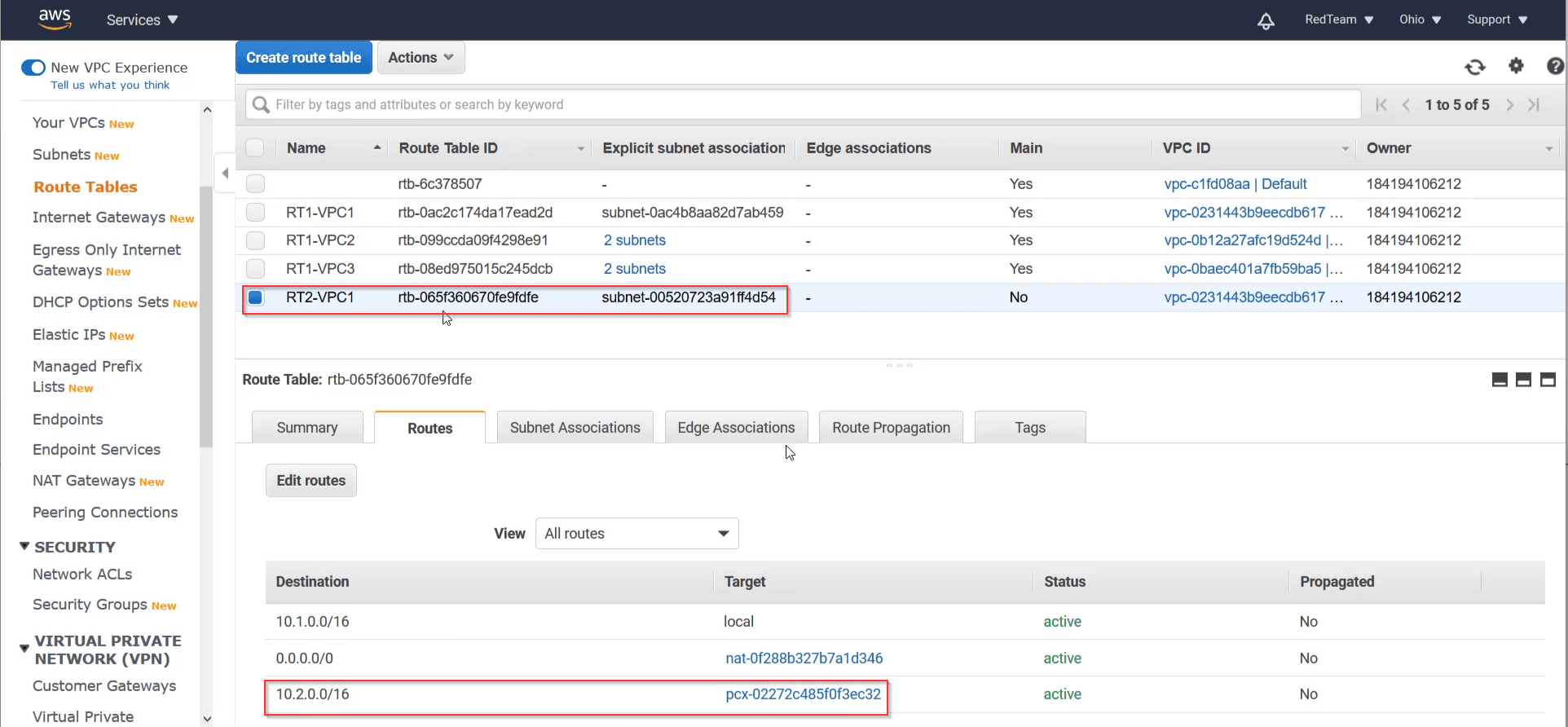The image size is (1568, 727).
Task: Click the filter by tags search field
Action: (x=803, y=104)
